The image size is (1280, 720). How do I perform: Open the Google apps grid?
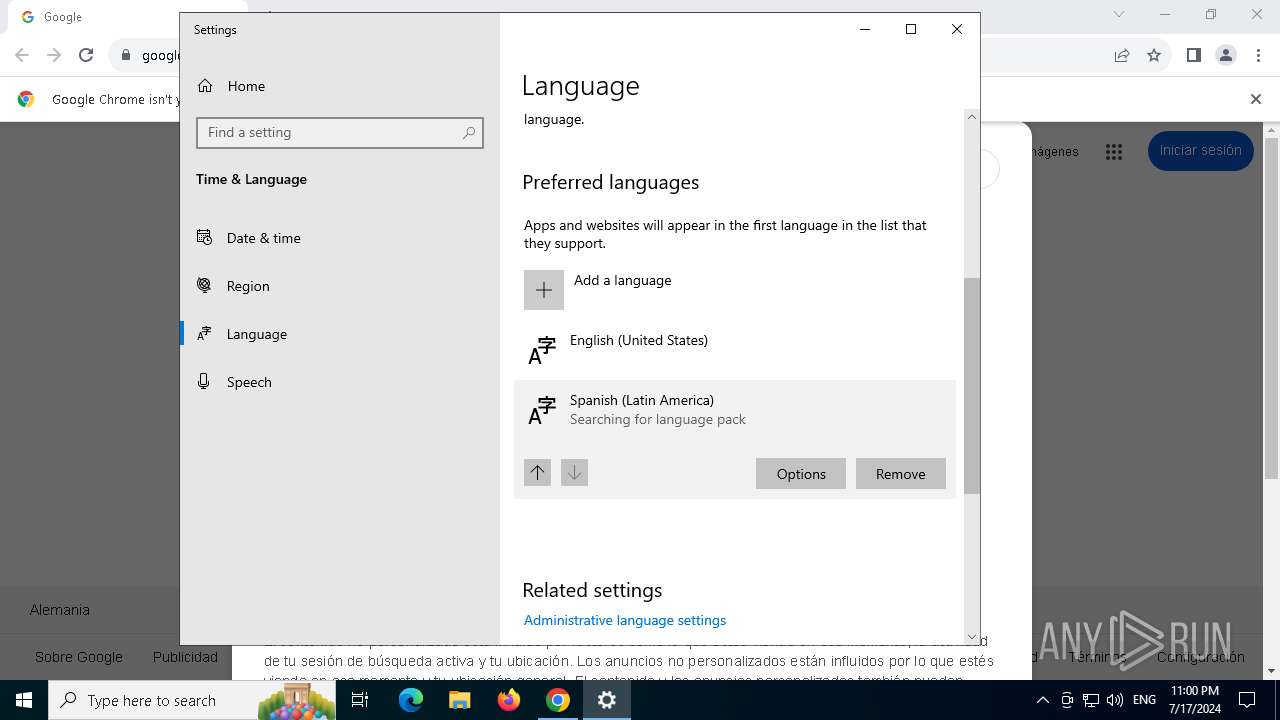click(1114, 152)
